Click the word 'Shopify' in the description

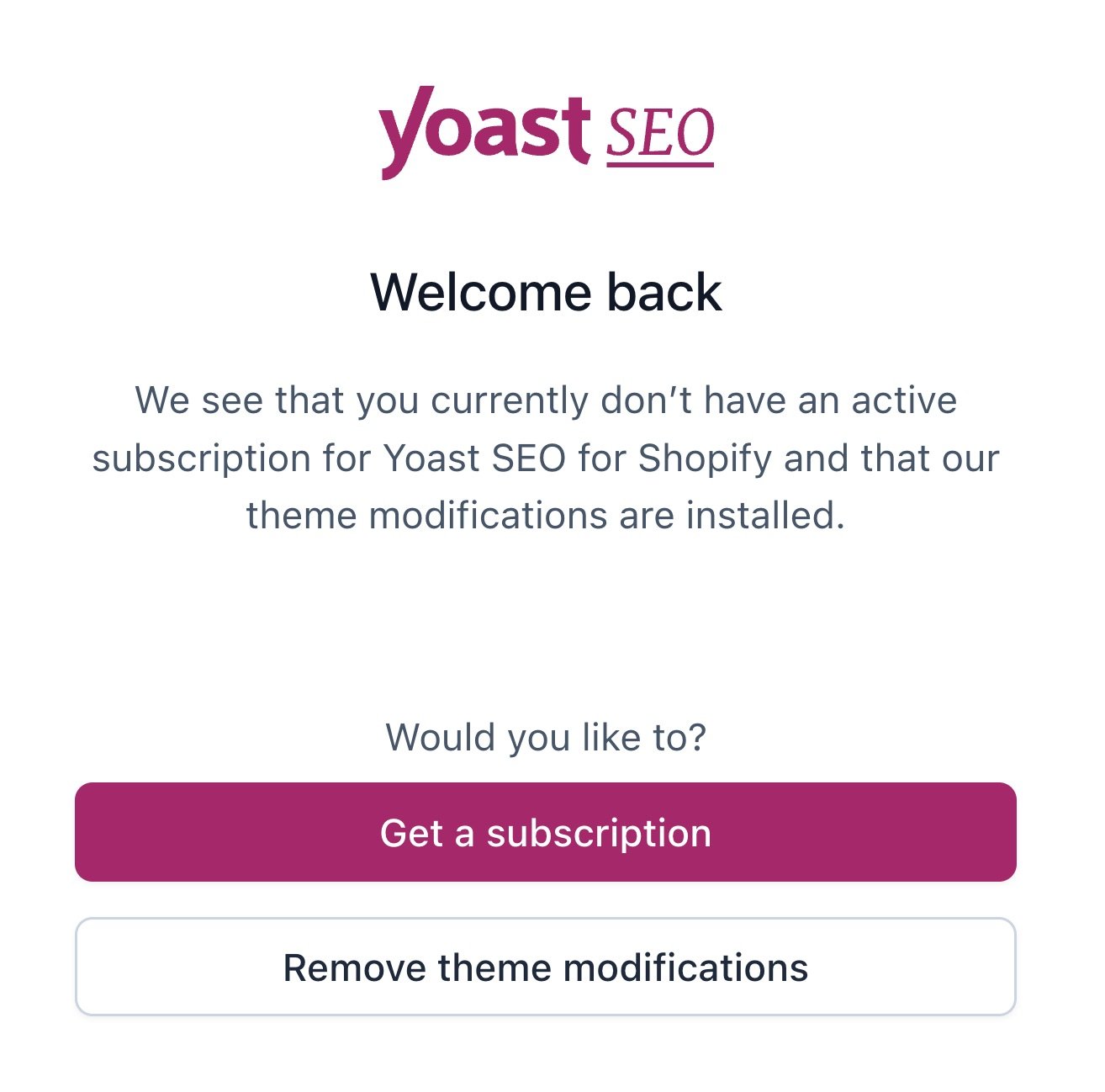tap(705, 459)
